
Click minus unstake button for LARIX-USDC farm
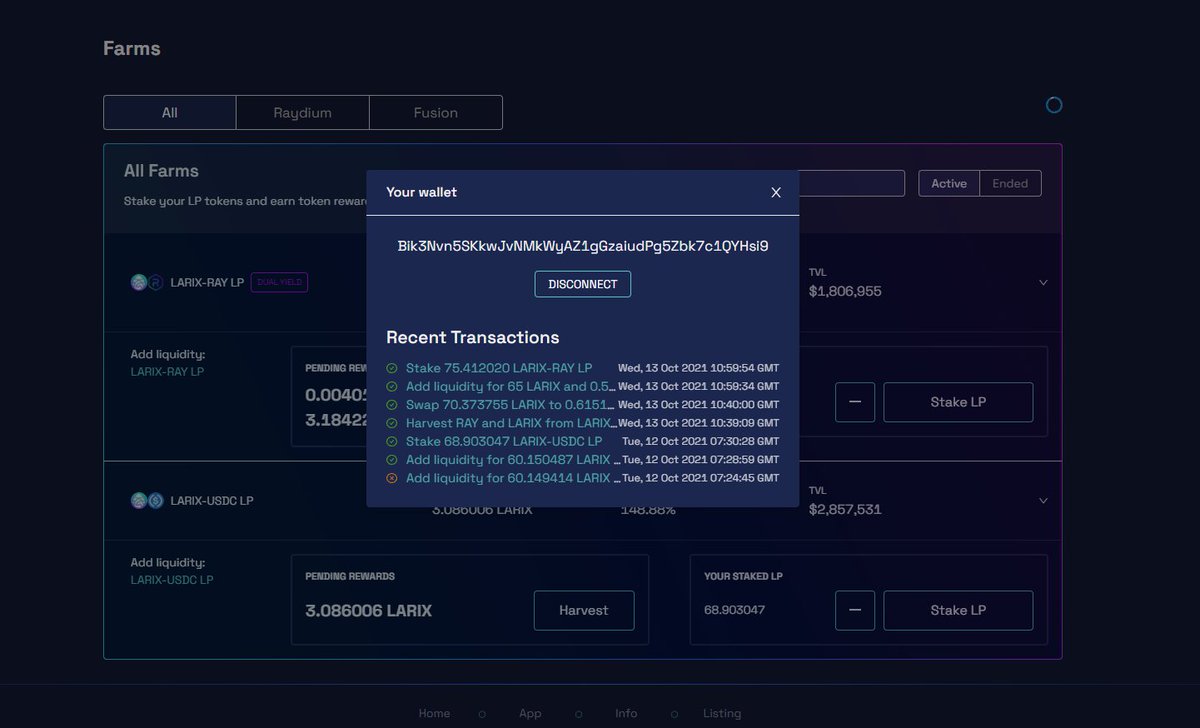pos(855,610)
